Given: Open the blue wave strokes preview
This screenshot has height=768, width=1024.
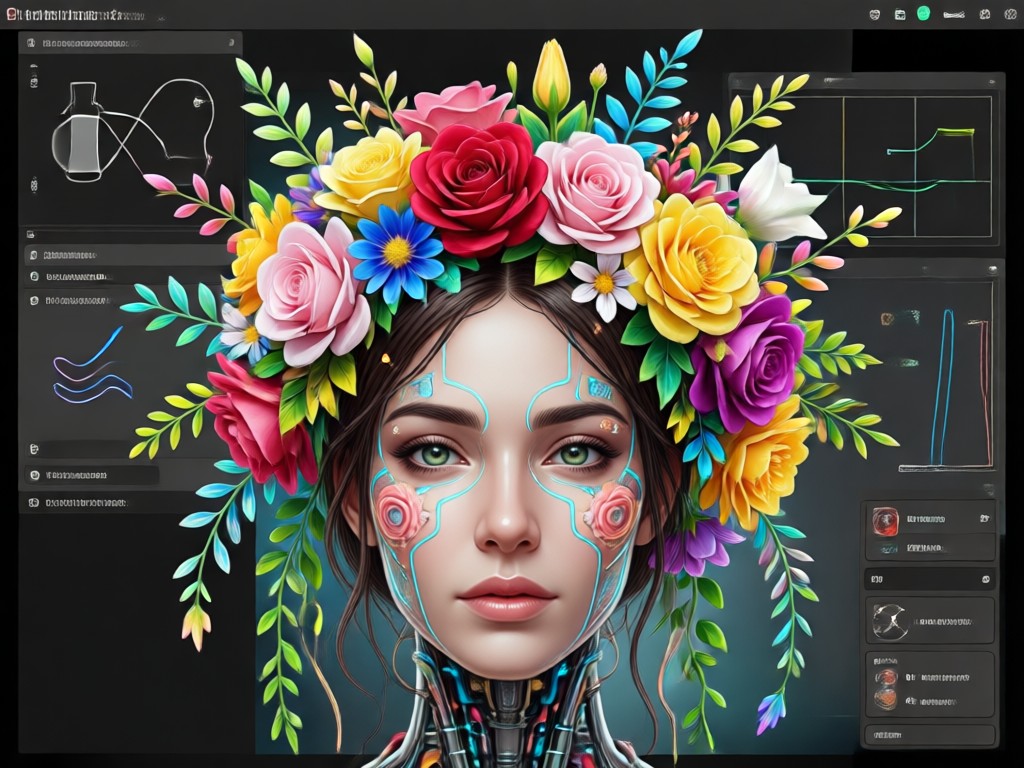Looking at the screenshot, I should pos(92,366).
